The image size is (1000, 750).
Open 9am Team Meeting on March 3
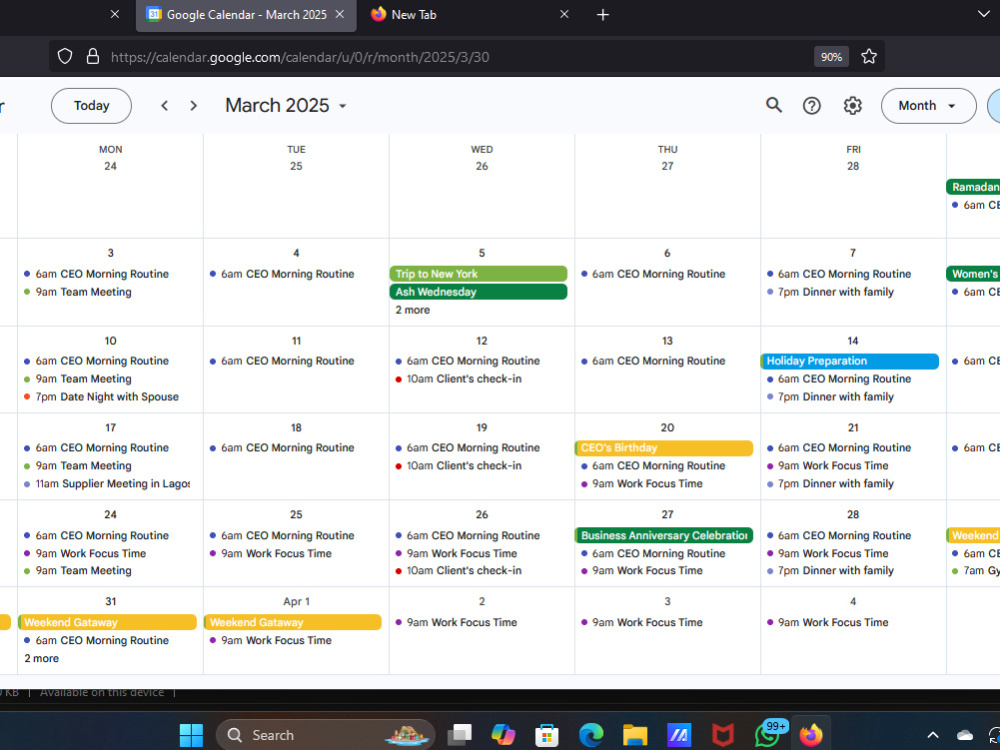[78, 292]
